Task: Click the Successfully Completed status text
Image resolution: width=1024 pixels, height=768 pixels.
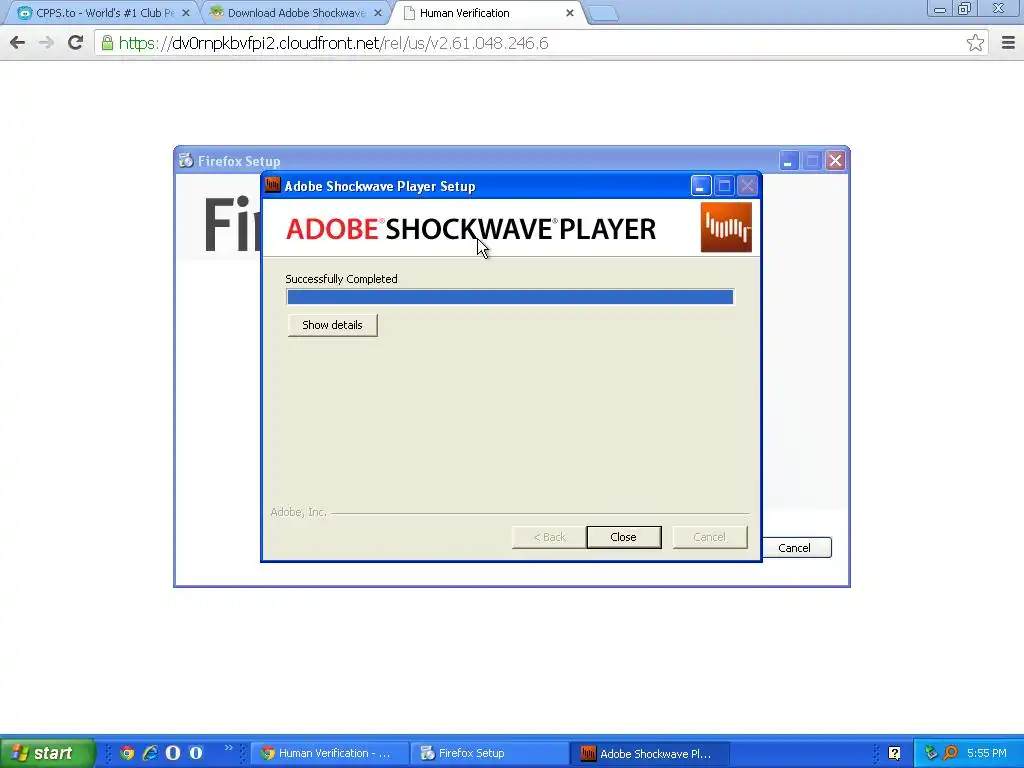Action: [x=342, y=279]
